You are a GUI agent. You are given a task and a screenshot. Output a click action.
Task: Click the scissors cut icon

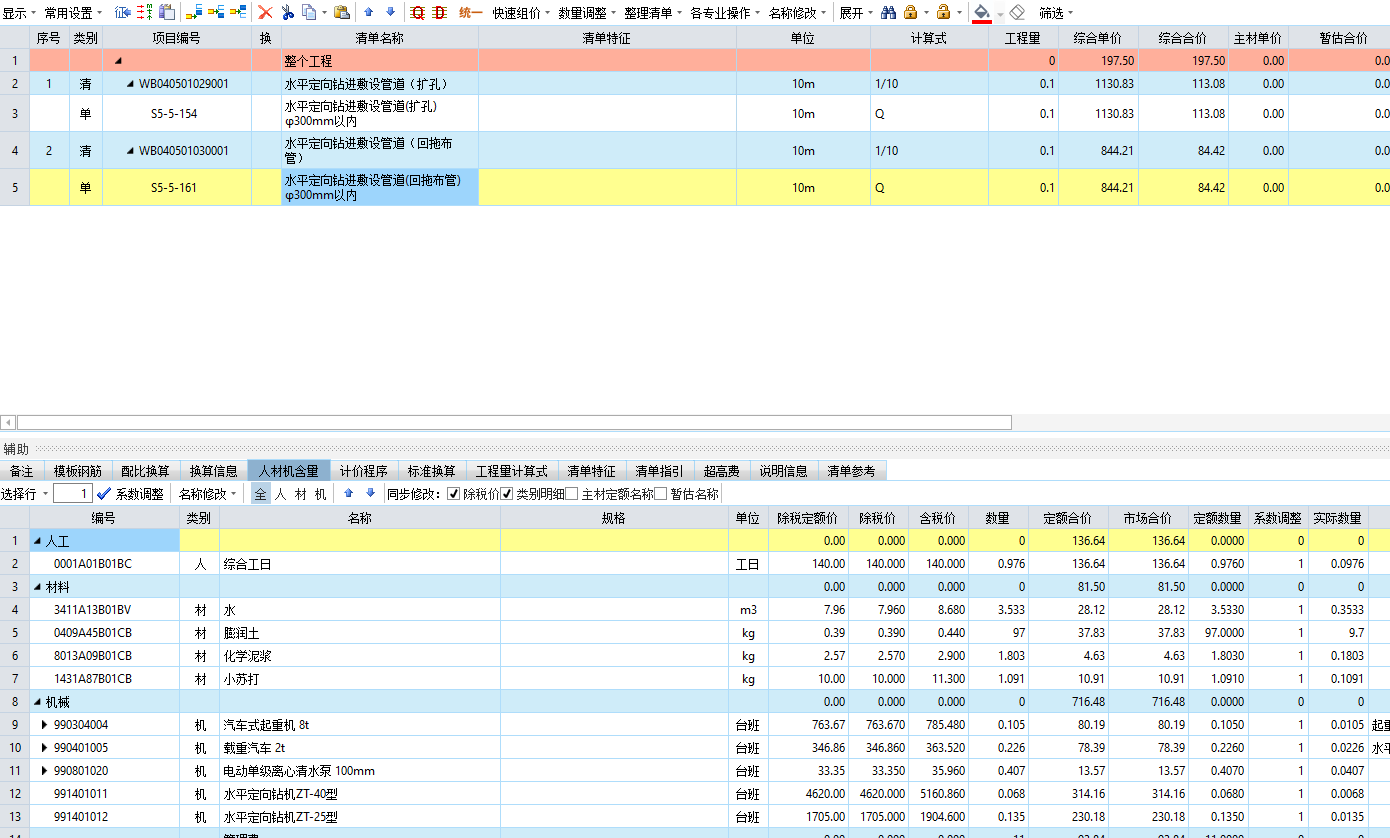tap(287, 12)
